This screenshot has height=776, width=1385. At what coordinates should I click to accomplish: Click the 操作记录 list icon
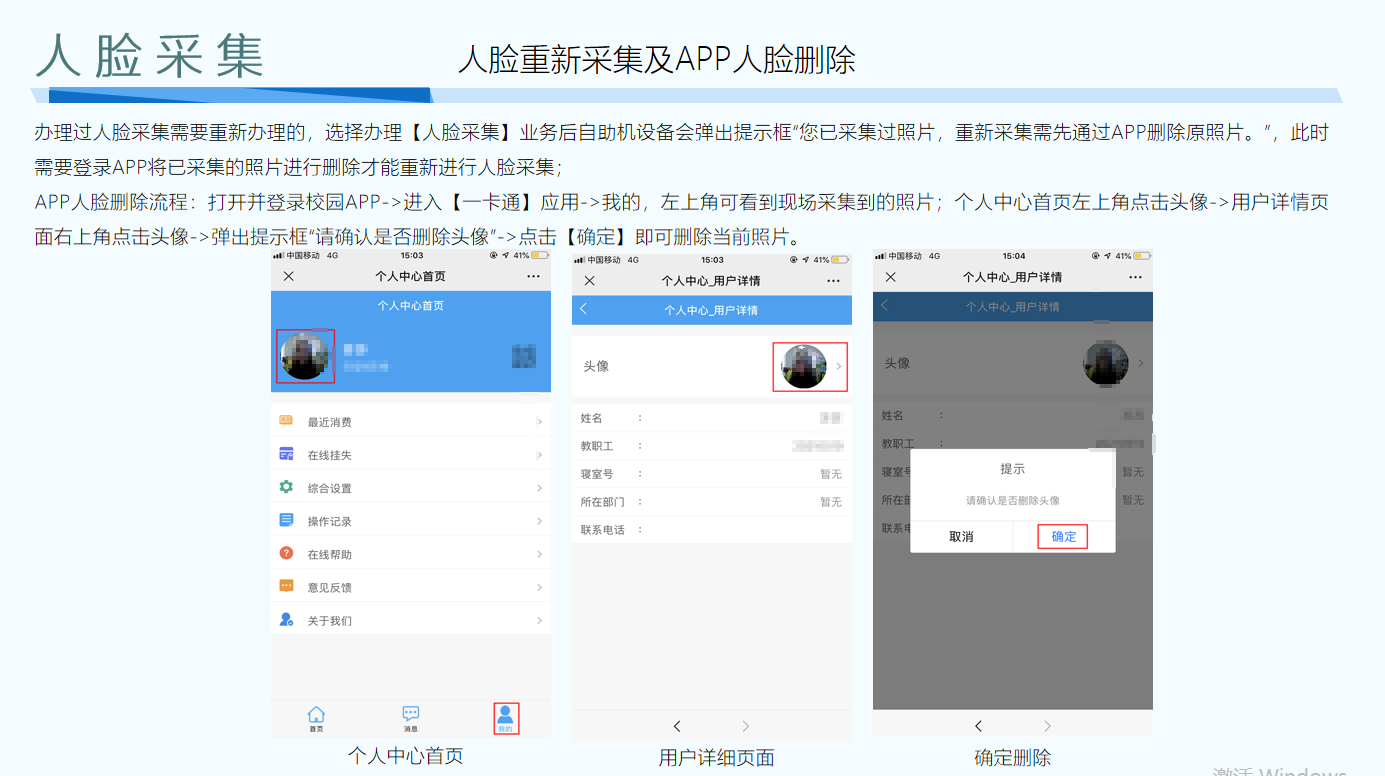tap(286, 520)
